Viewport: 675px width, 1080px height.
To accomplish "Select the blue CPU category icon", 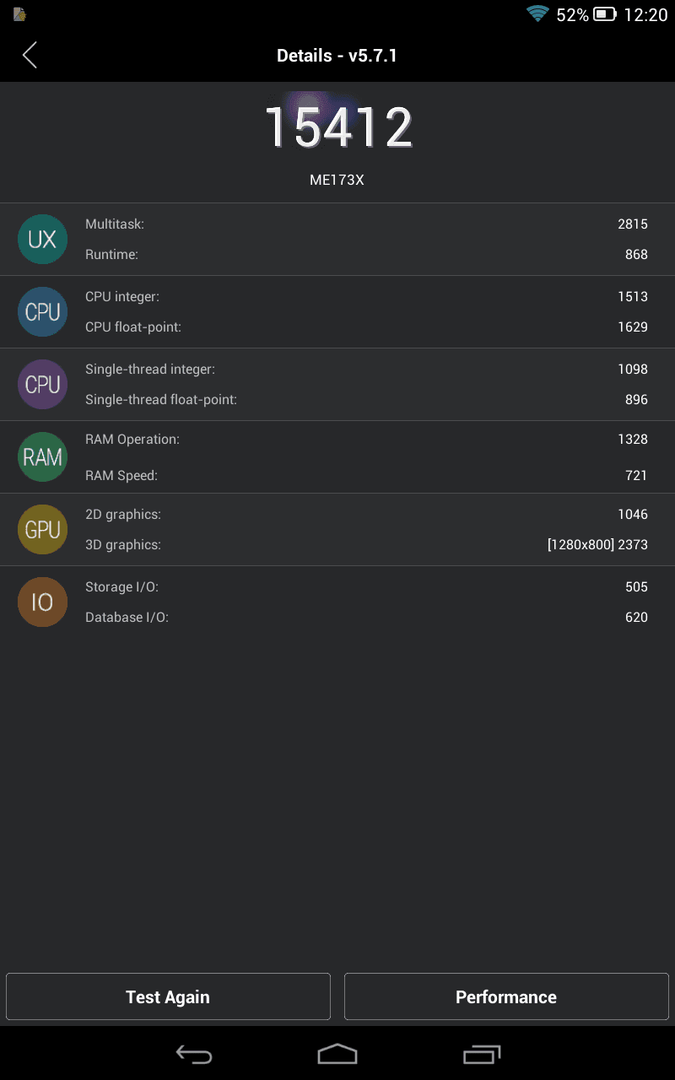I will [x=42, y=311].
